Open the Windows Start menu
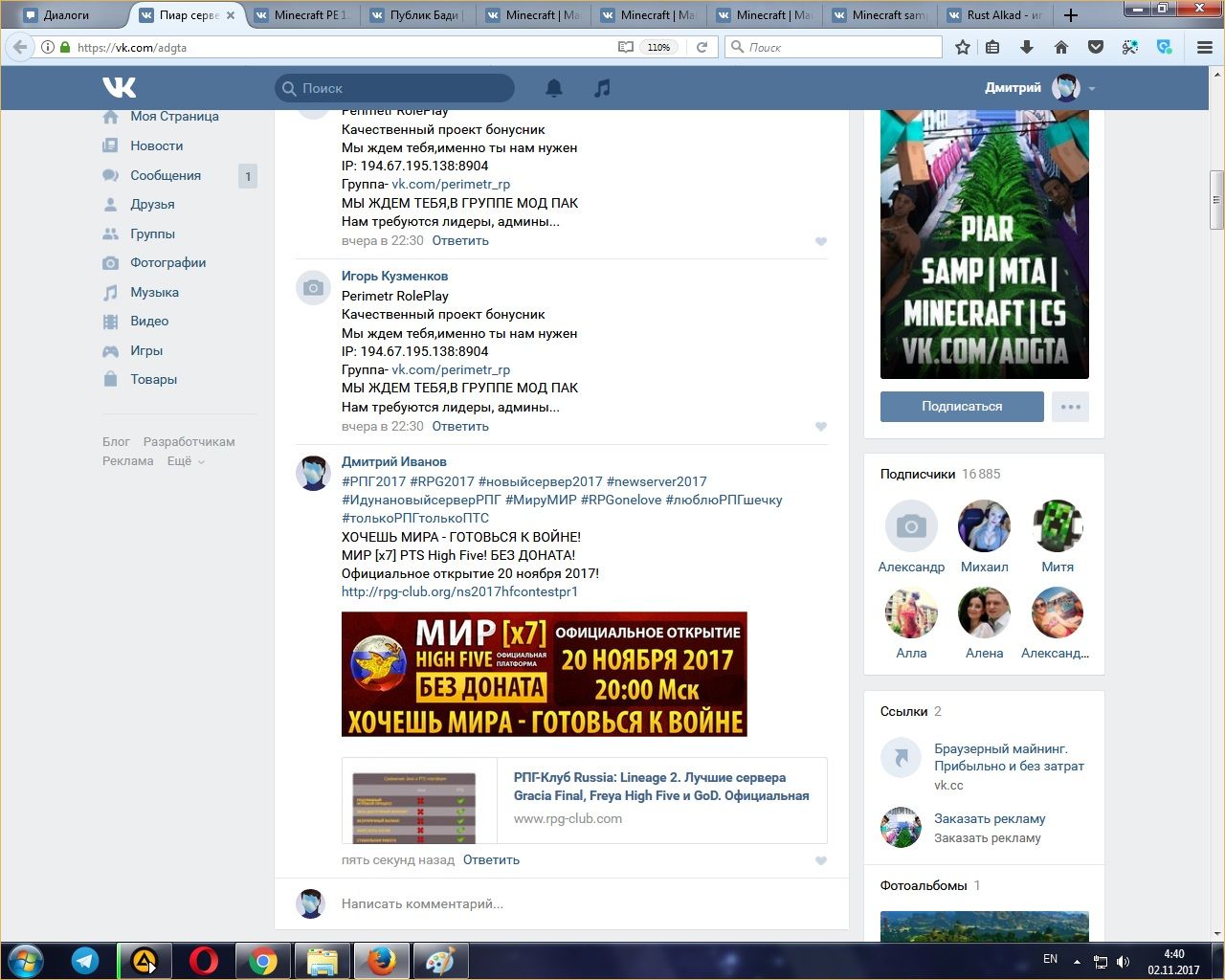1225x980 pixels. point(26,960)
